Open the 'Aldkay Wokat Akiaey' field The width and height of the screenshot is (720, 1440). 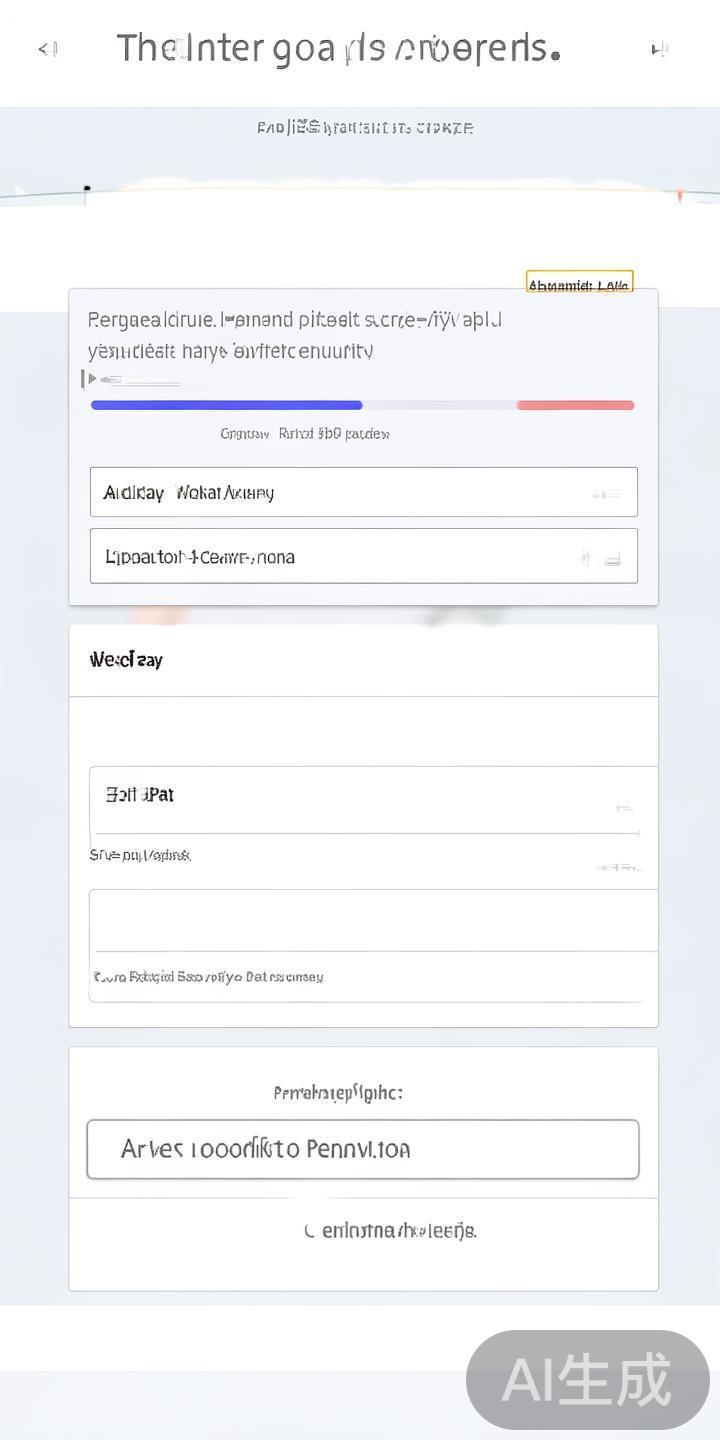[340, 492]
